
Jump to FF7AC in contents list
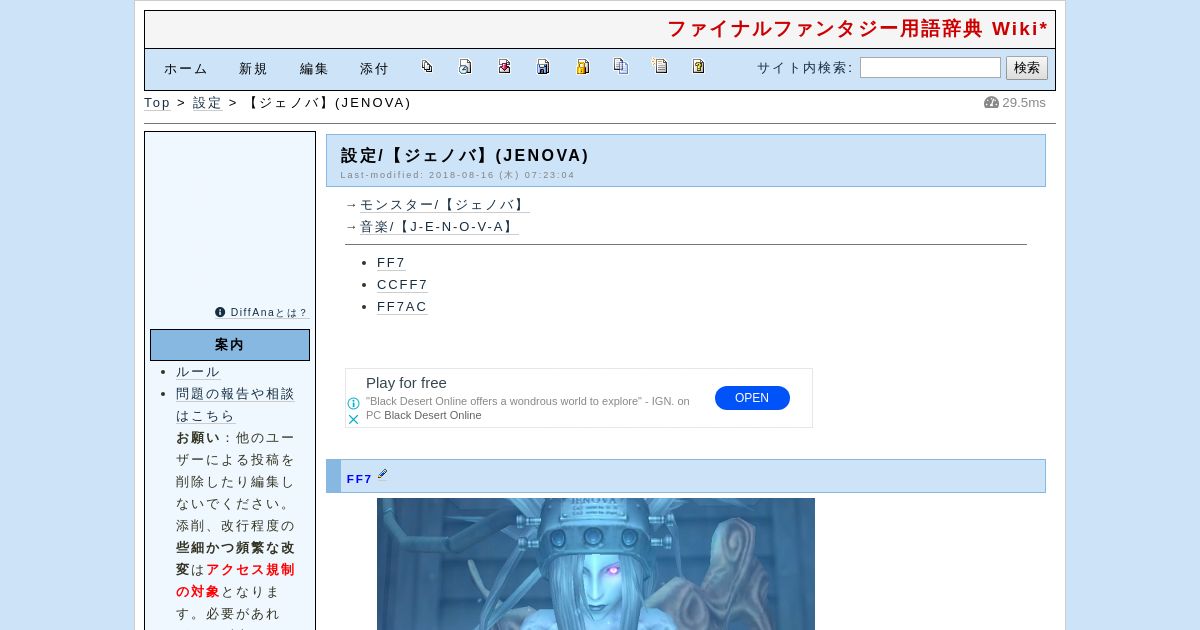pyautogui.click(x=402, y=307)
